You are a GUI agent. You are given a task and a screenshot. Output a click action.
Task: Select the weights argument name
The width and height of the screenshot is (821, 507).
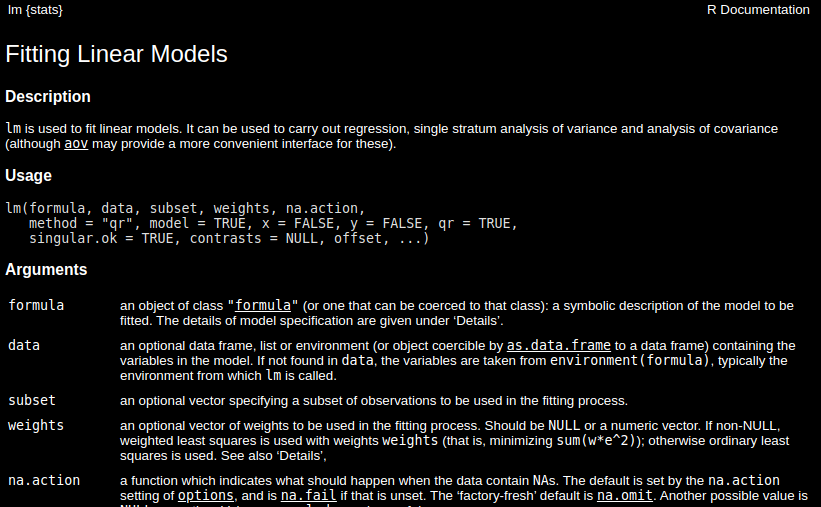(36, 425)
